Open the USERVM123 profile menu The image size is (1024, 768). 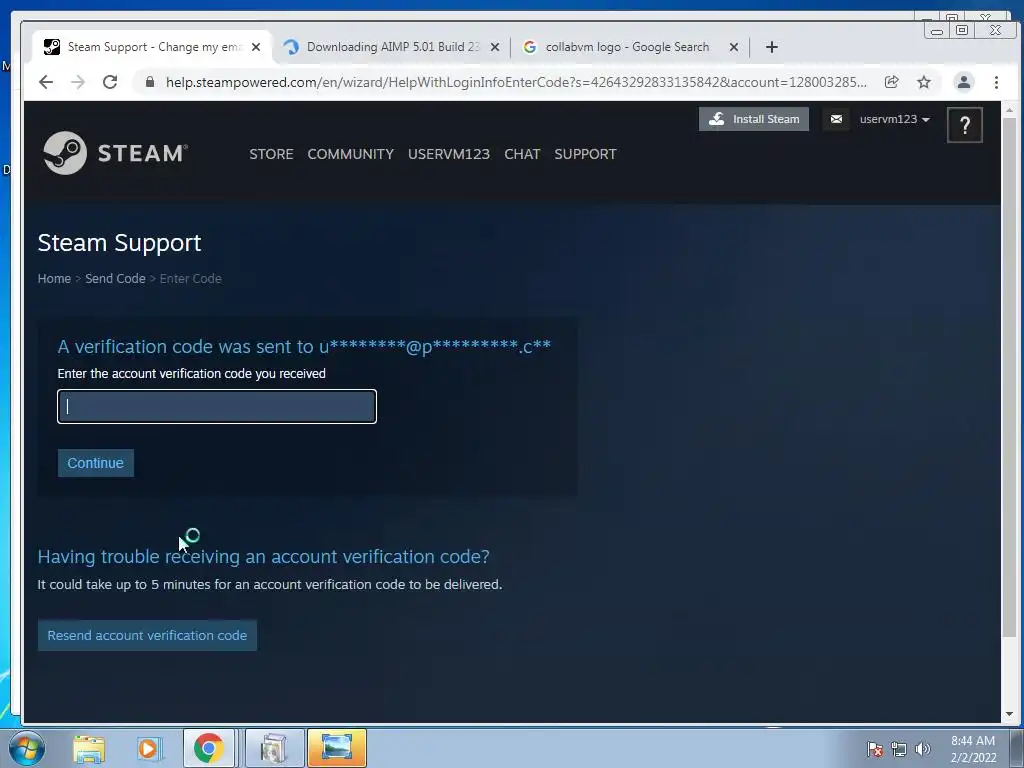coord(449,154)
